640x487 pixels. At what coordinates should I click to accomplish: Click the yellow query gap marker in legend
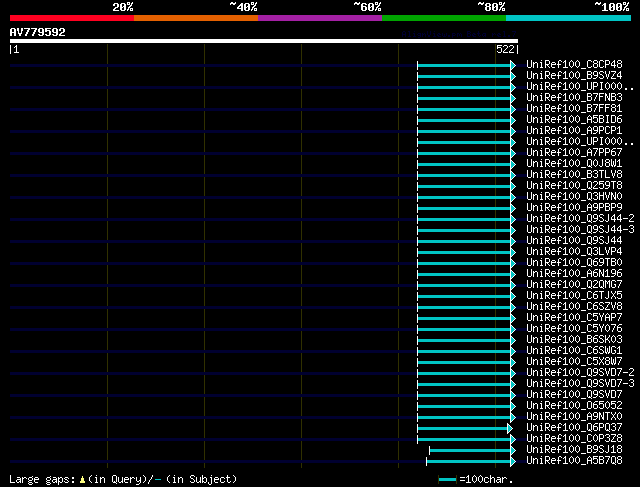click(82, 480)
